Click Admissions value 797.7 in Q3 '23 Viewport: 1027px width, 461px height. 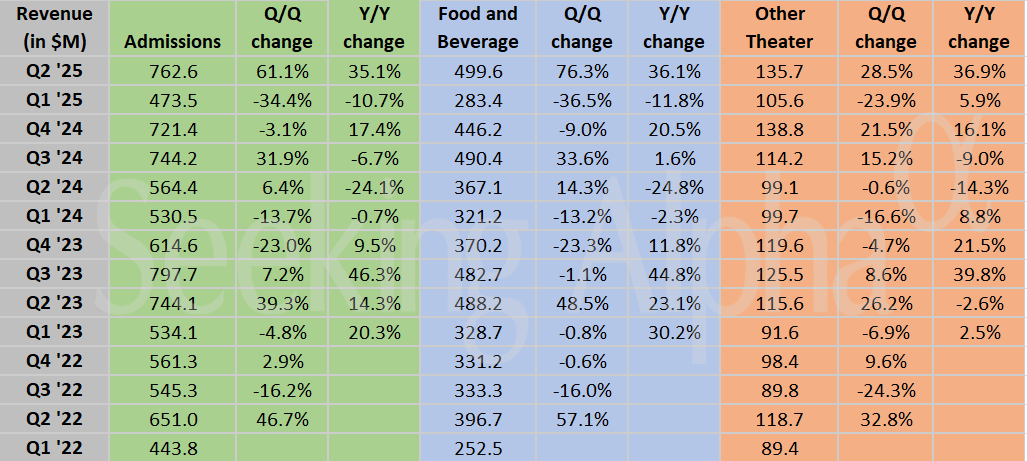coord(172,275)
